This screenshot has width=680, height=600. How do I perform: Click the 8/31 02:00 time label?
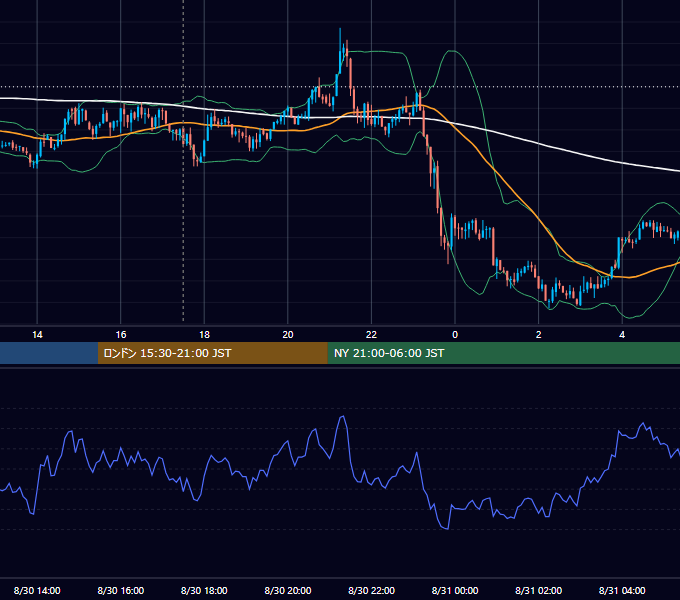pos(539,590)
